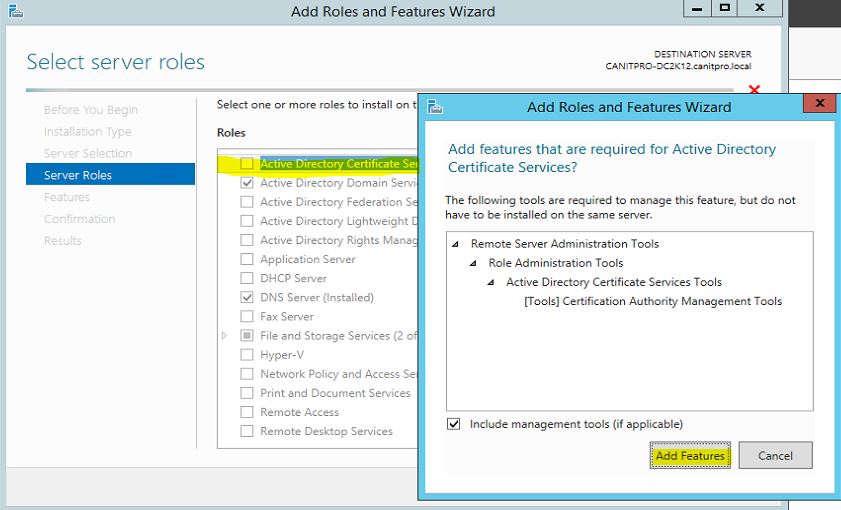841x510 pixels.
Task: Uncheck Active Directory Domain Services role
Action: pos(247,183)
